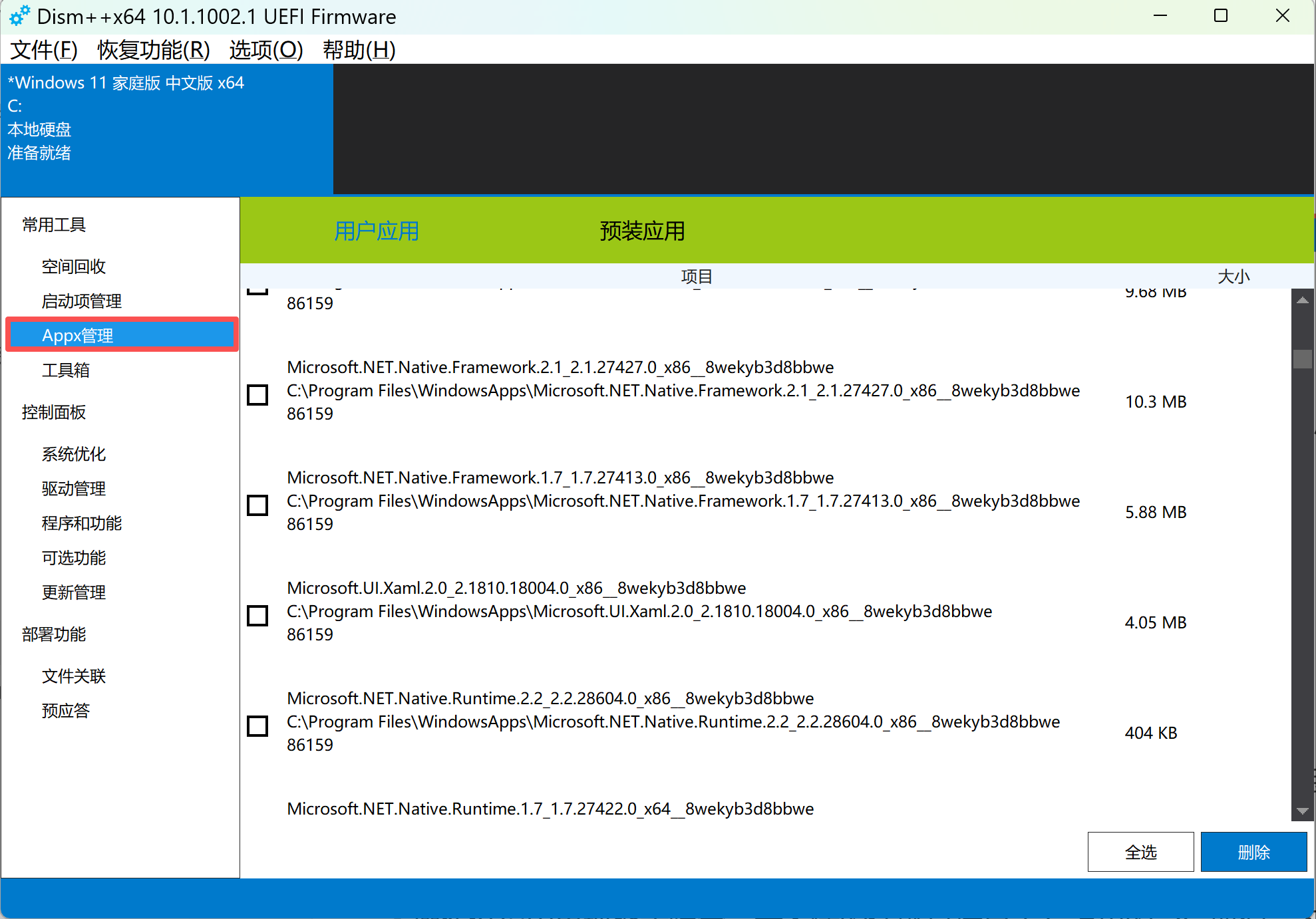Check the NET.Native.Framework.2.1 x86 package checkbox
1316x919 pixels.
257,395
